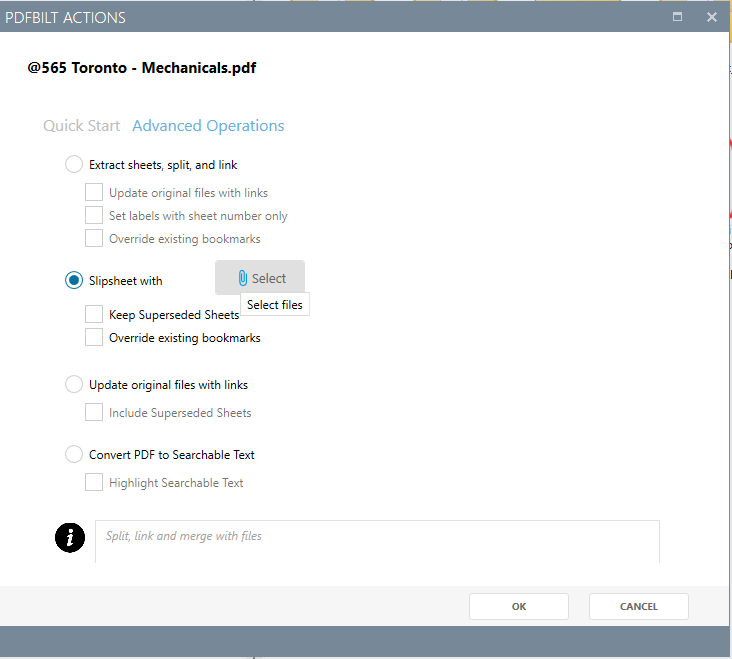The width and height of the screenshot is (732, 659).
Task: Click the PDFBILT ACTIONS title text
Action: pos(65,18)
